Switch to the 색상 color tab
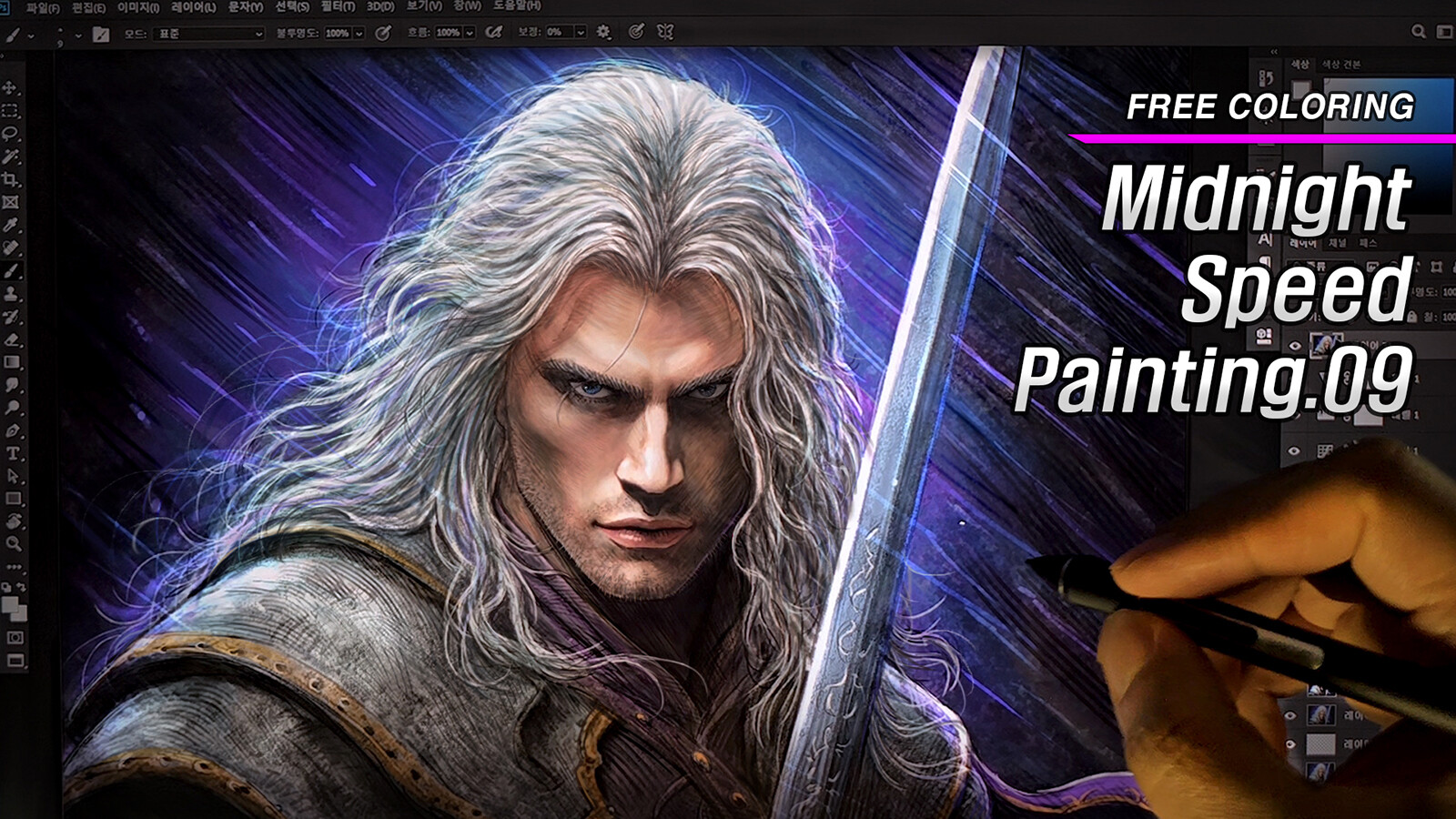Image resolution: width=1456 pixels, height=819 pixels. pyautogui.click(x=1300, y=65)
